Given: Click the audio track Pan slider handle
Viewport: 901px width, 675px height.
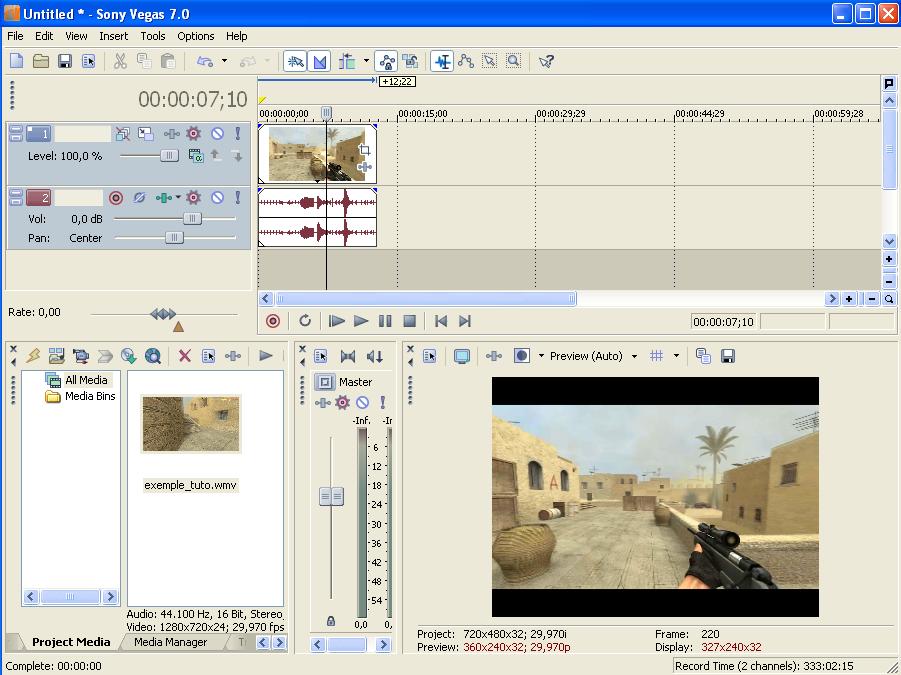Looking at the screenshot, I should (174, 237).
